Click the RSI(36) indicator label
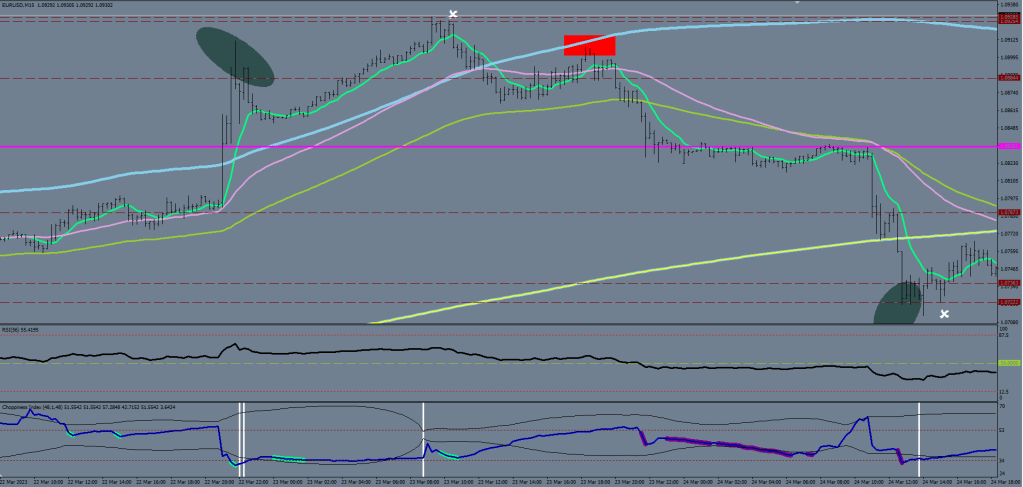 coord(18,329)
